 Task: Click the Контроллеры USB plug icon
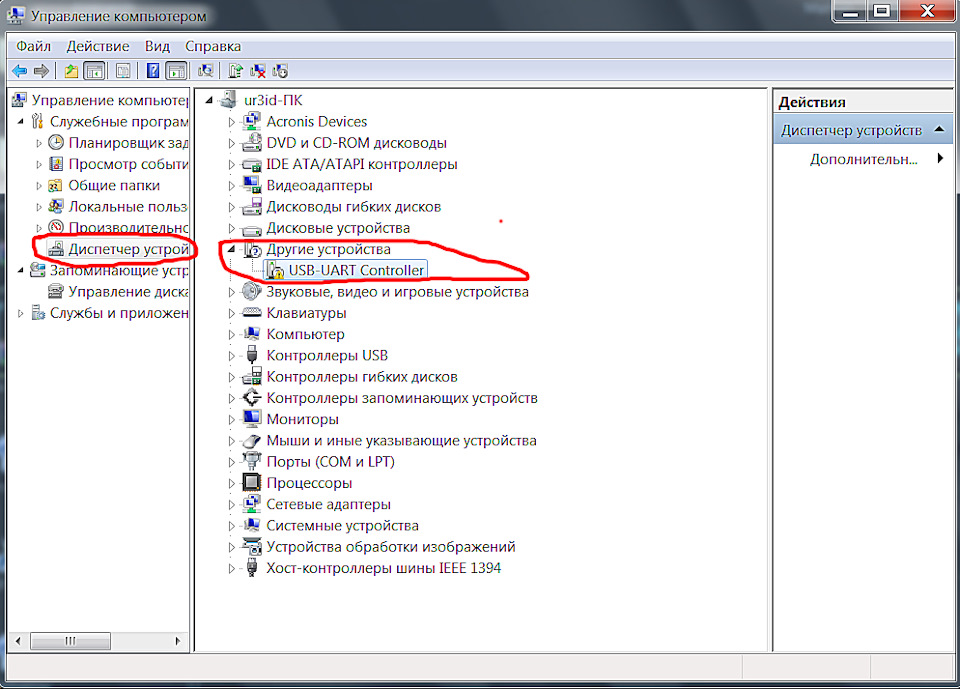[x=252, y=355]
